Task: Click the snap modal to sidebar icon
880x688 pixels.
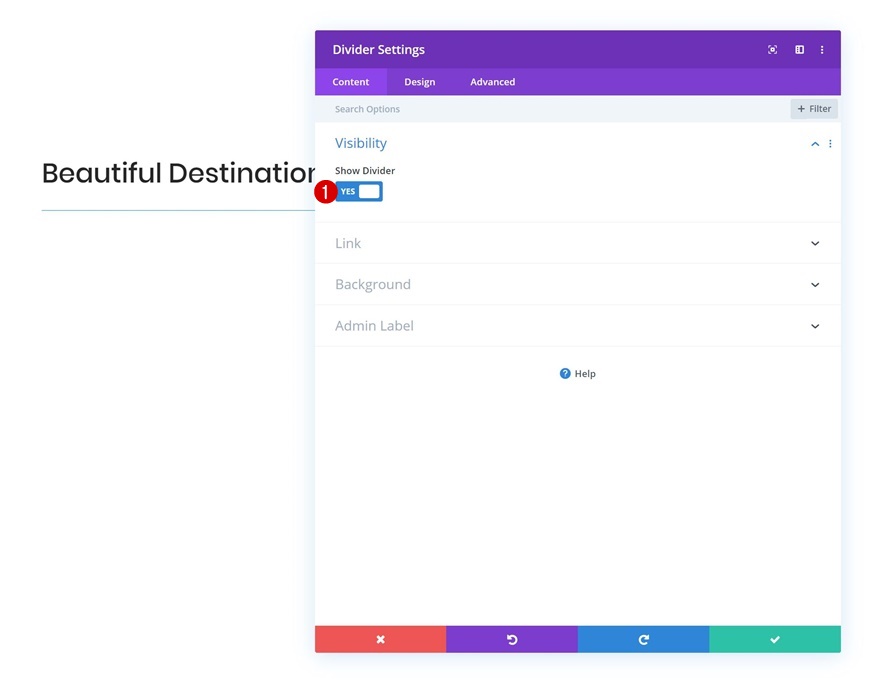Action: click(x=799, y=50)
